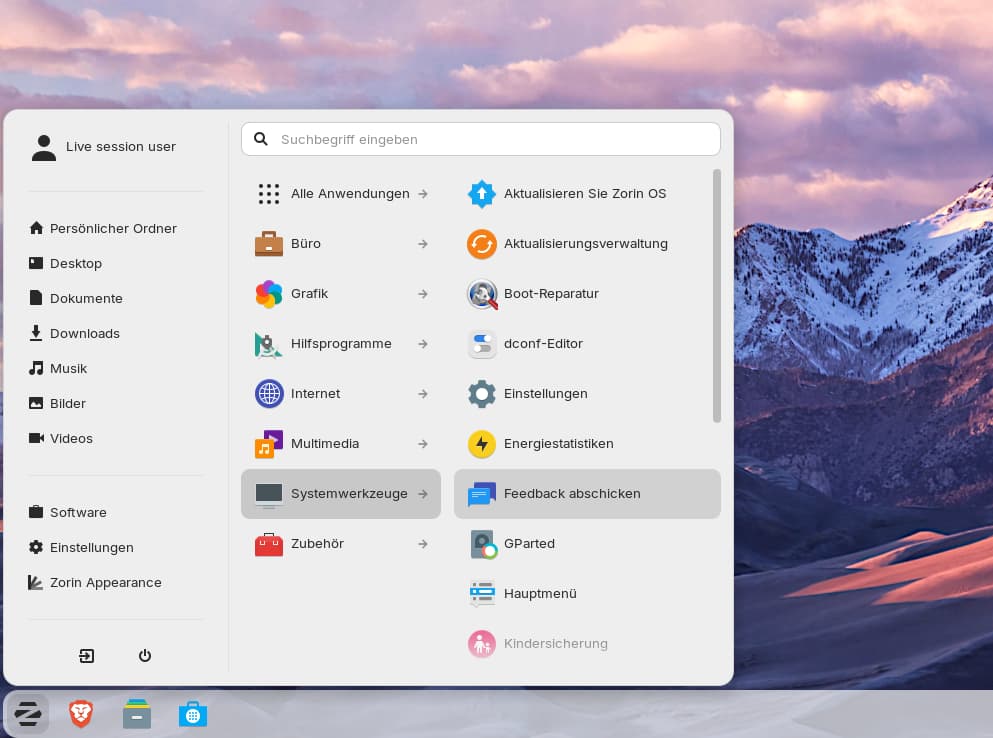Open Zorin Appearance from the sidebar

[105, 583]
